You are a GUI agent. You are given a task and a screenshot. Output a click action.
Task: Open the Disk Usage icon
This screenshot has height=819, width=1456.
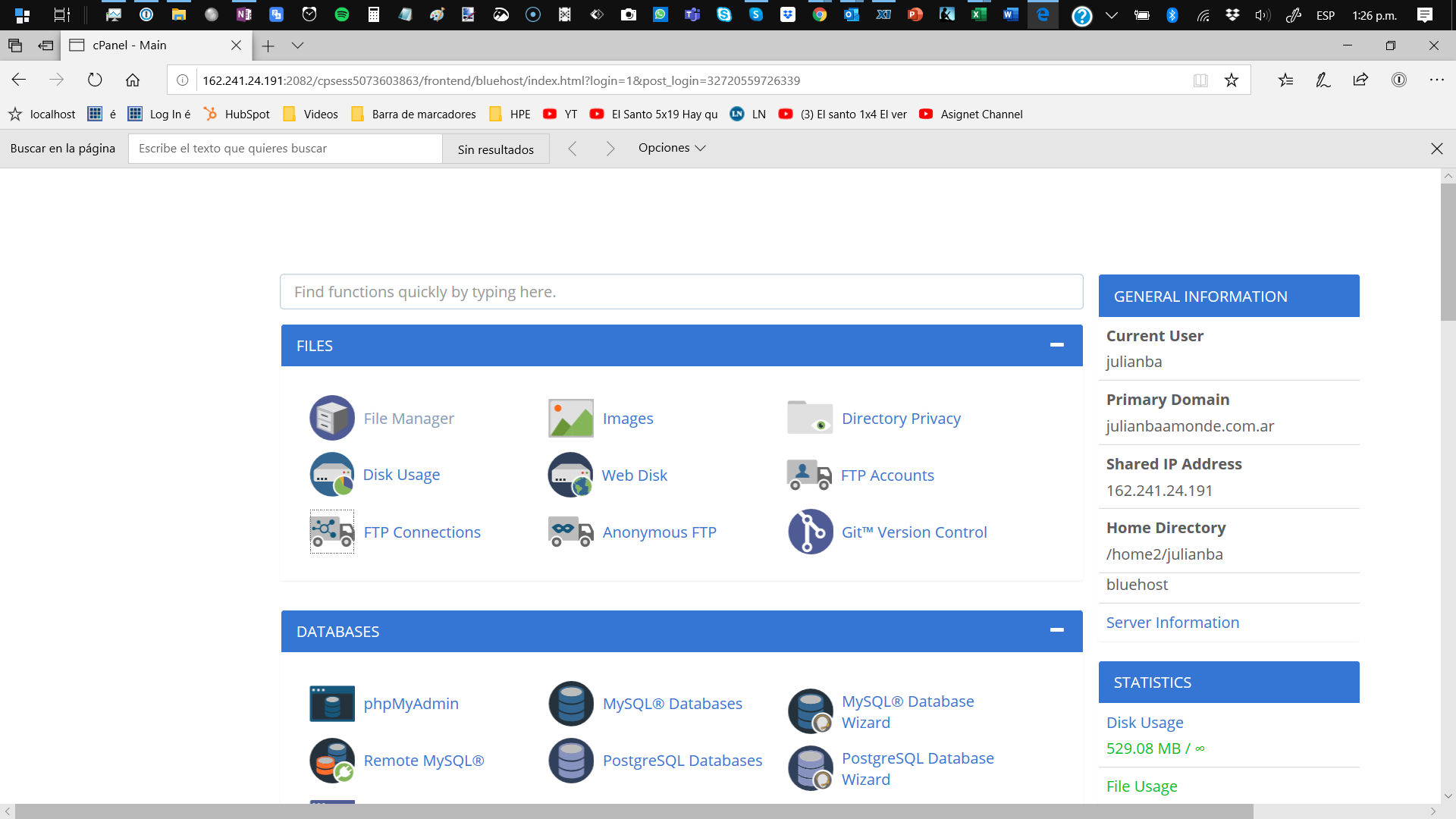332,475
